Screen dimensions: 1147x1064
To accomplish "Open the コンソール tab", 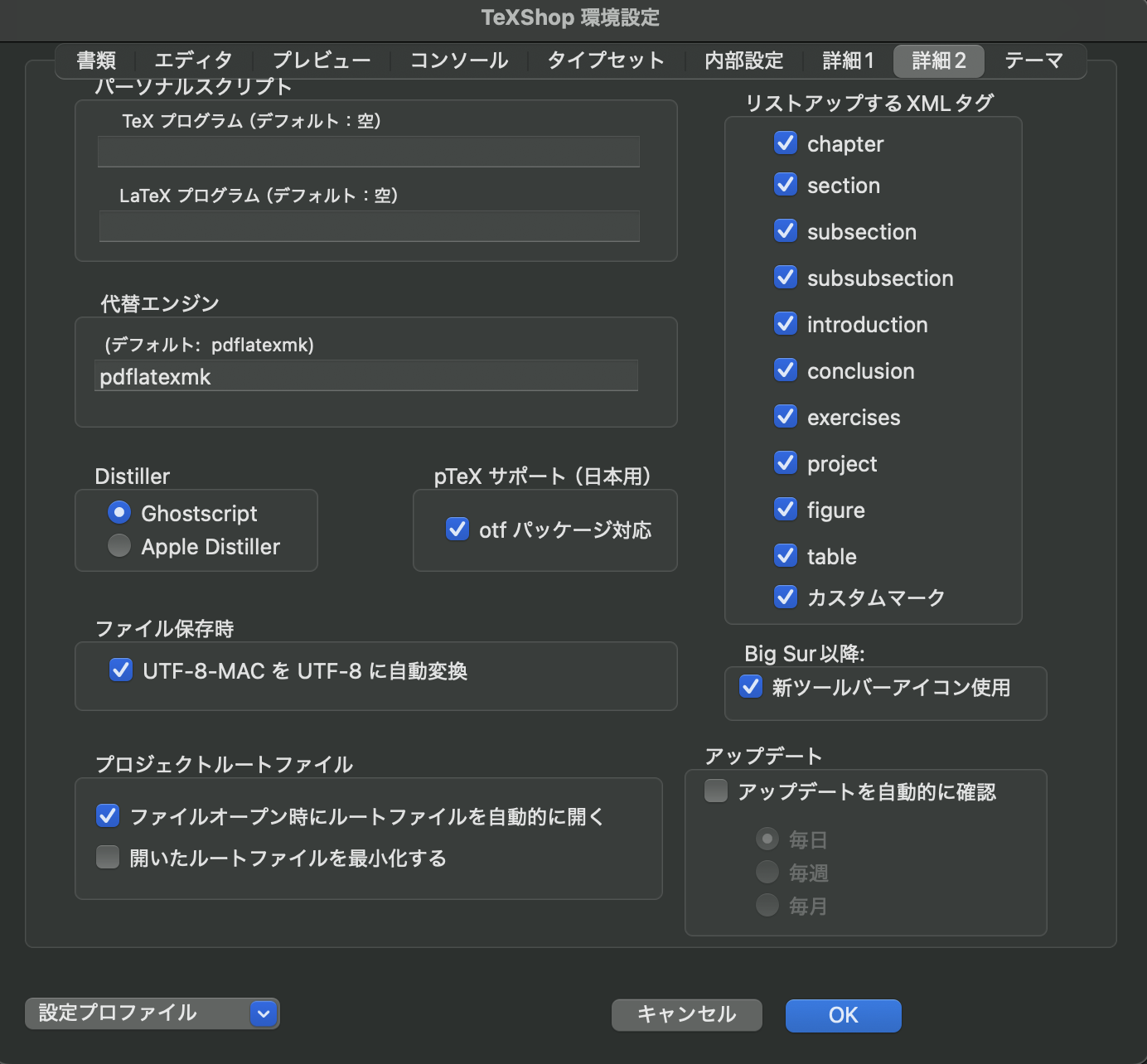I will [459, 60].
